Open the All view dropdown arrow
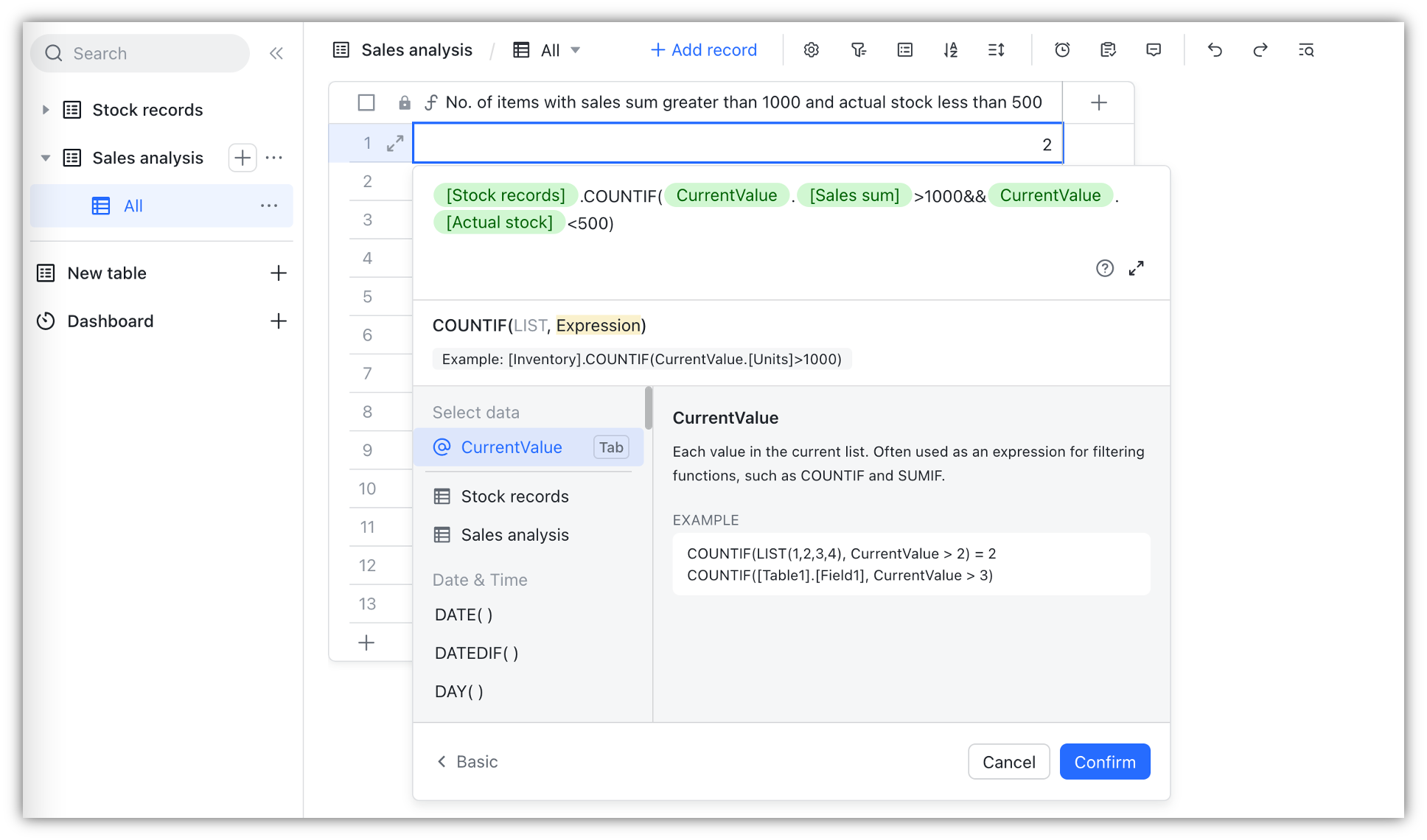 [x=576, y=50]
